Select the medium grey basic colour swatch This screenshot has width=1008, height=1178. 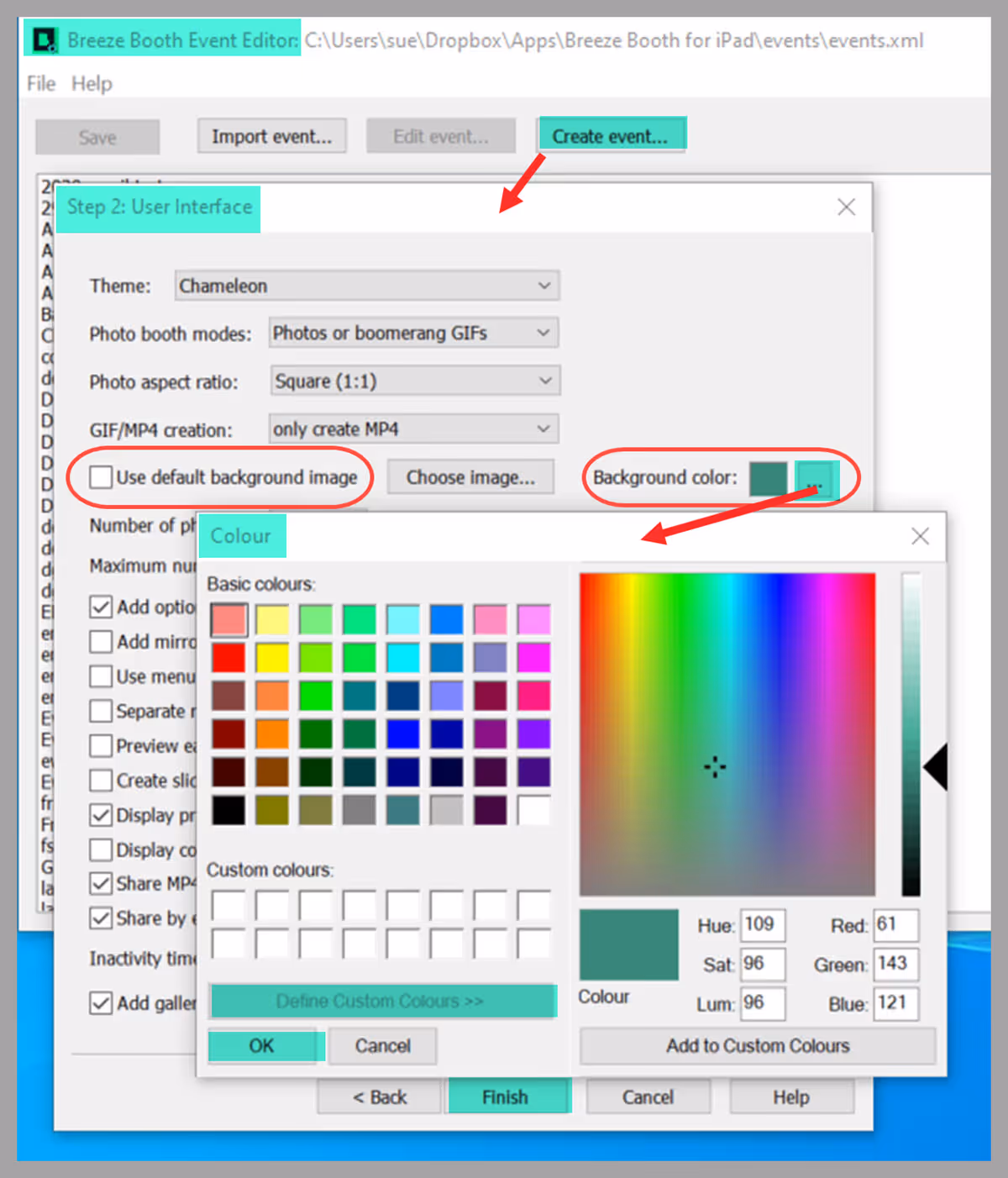pyautogui.click(x=360, y=810)
